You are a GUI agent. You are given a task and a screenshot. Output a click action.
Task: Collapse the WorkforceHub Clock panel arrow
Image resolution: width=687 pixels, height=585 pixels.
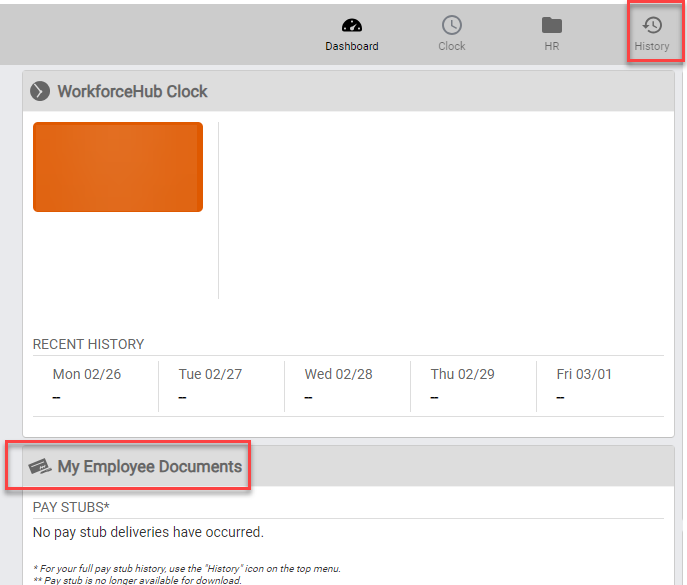point(40,91)
